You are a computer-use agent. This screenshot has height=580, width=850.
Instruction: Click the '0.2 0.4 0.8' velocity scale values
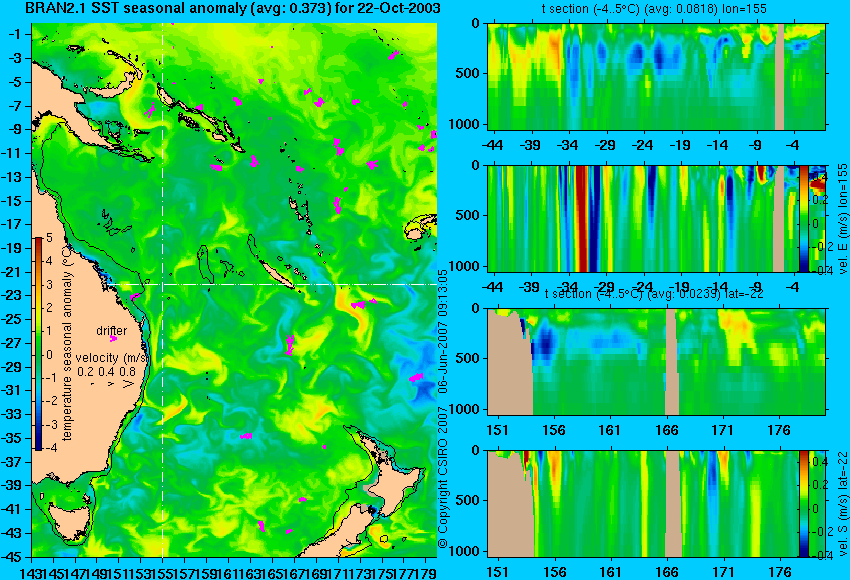pos(106,372)
